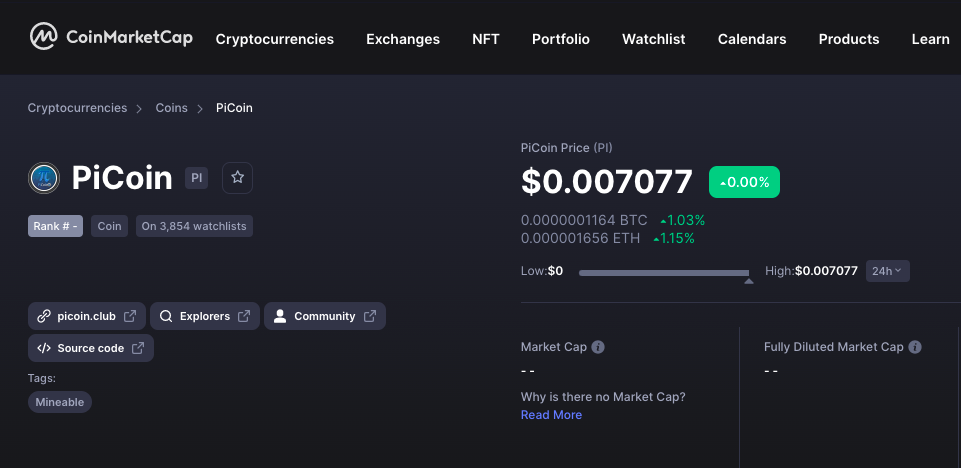Open the Products menu
961x468 pixels.
click(849, 39)
